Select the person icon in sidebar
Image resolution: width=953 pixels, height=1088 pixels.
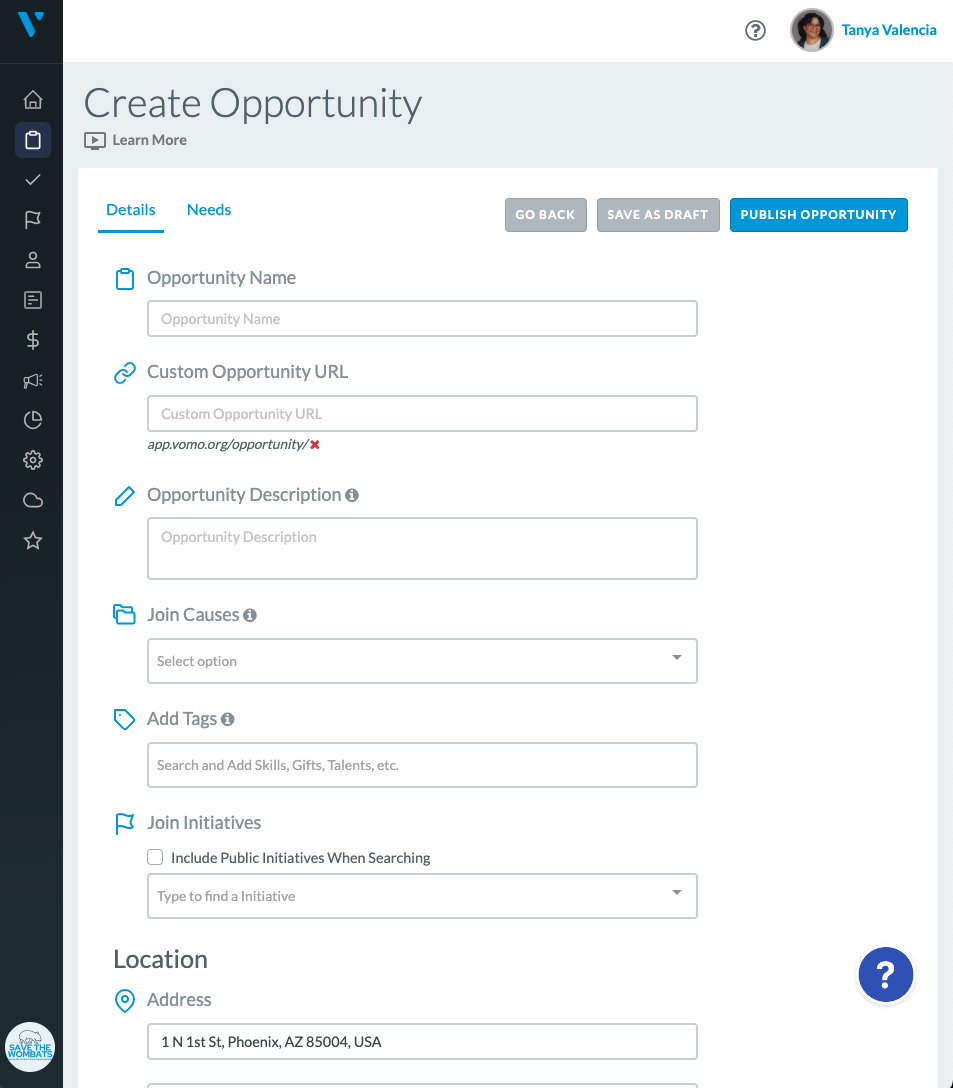pos(33,260)
